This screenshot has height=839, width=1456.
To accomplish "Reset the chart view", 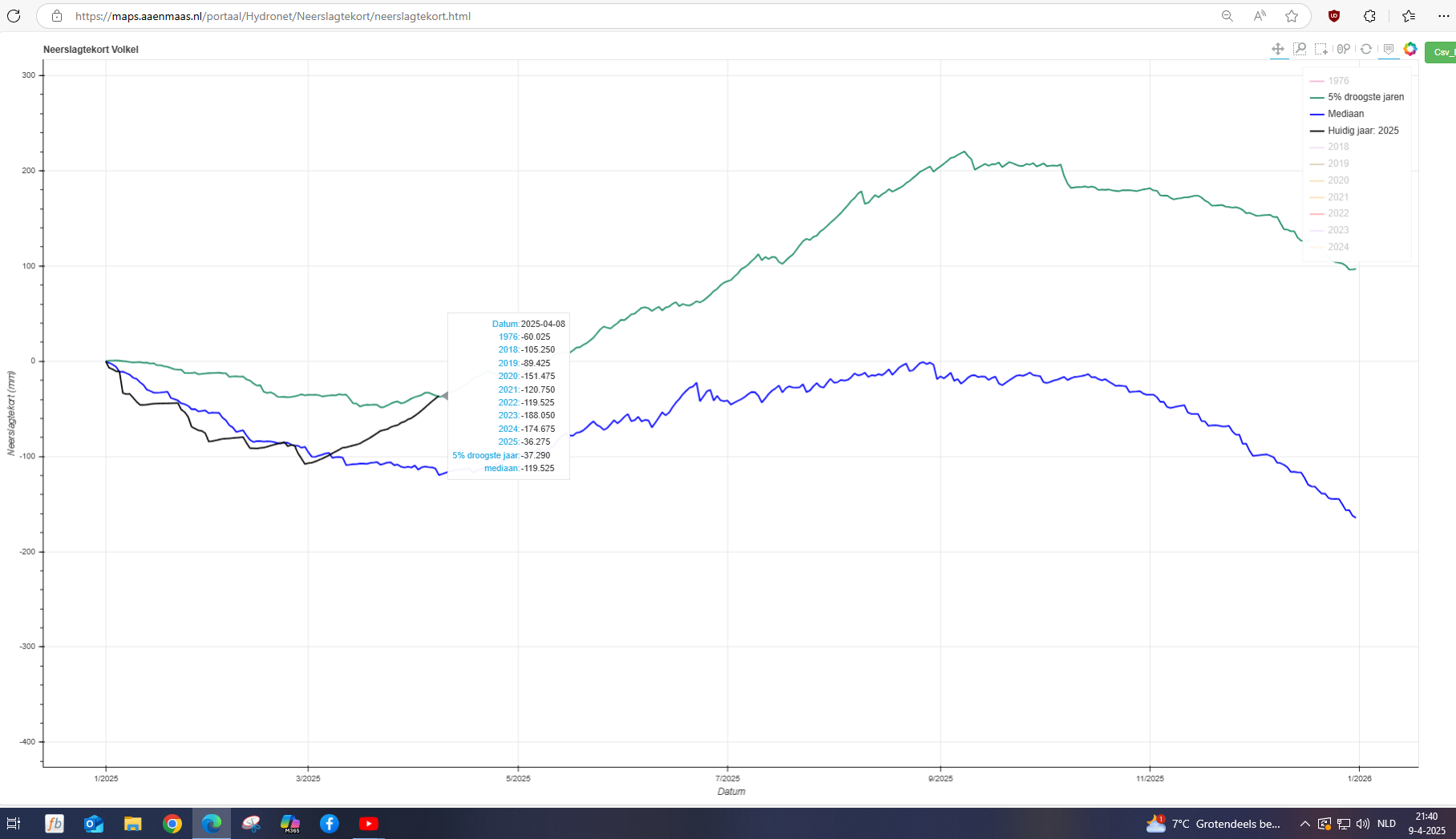I will (1366, 50).
